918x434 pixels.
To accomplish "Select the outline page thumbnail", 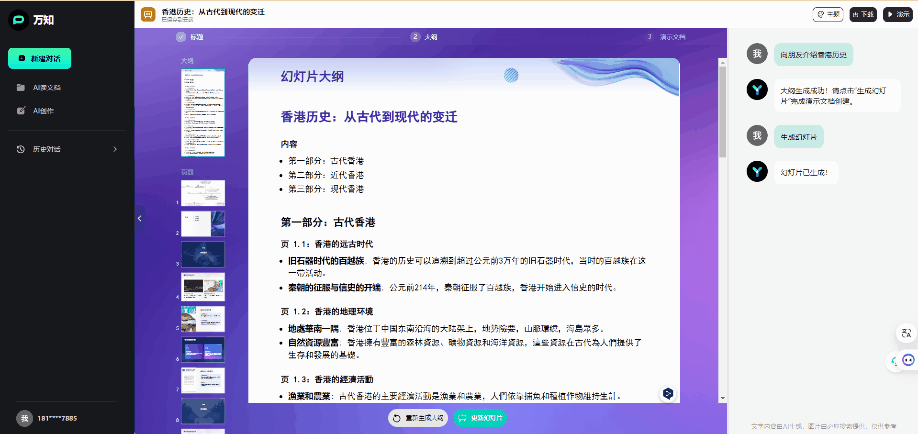I will [x=203, y=112].
